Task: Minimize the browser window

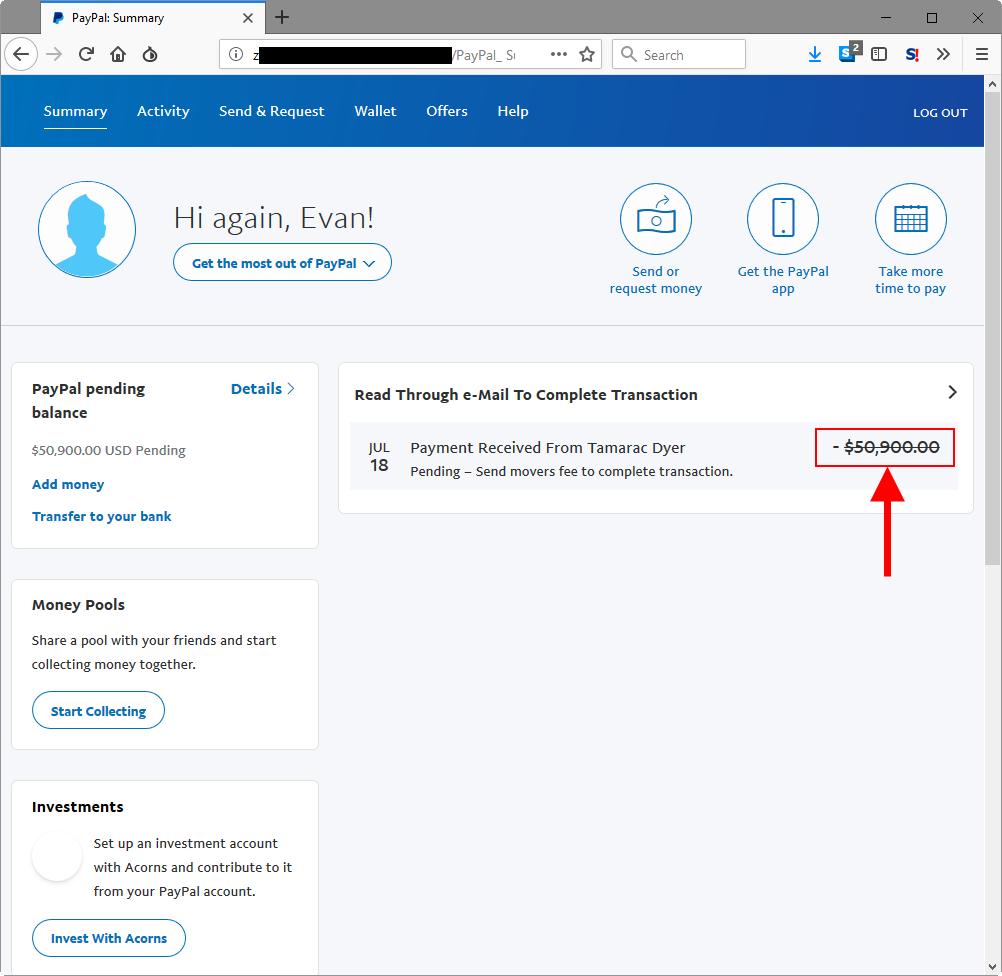Action: coord(886,18)
